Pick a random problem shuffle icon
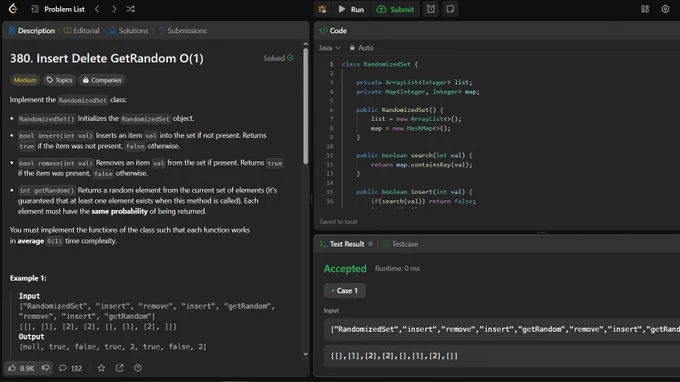This screenshot has width=680, height=382. (x=131, y=9)
